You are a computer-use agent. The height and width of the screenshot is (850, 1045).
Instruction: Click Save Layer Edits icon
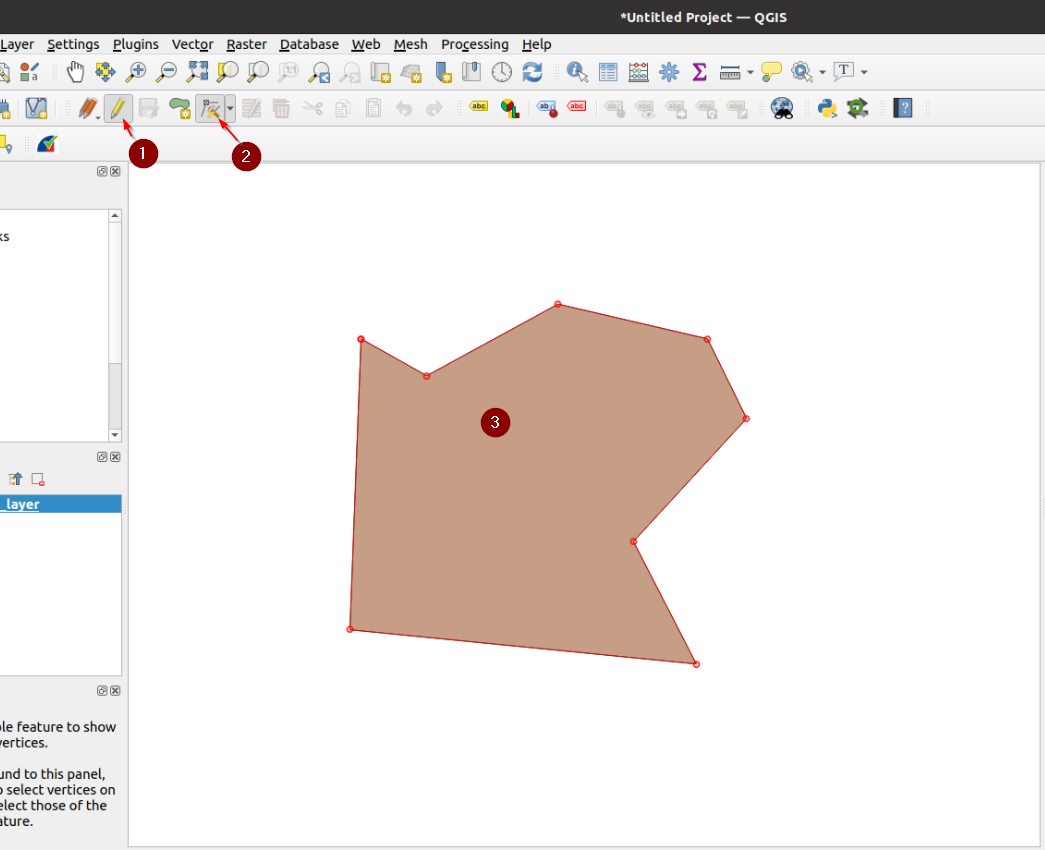(x=148, y=108)
